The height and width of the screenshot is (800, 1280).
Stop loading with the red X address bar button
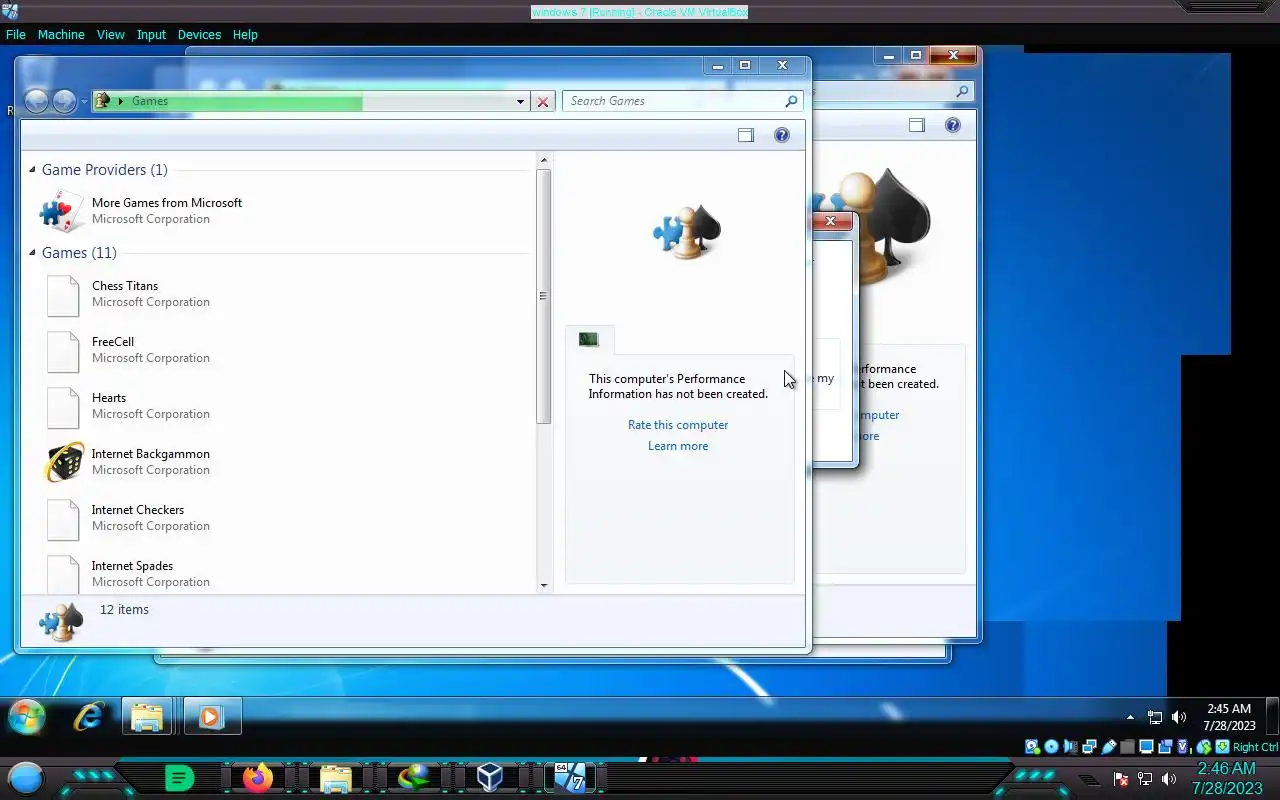(543, 101)
